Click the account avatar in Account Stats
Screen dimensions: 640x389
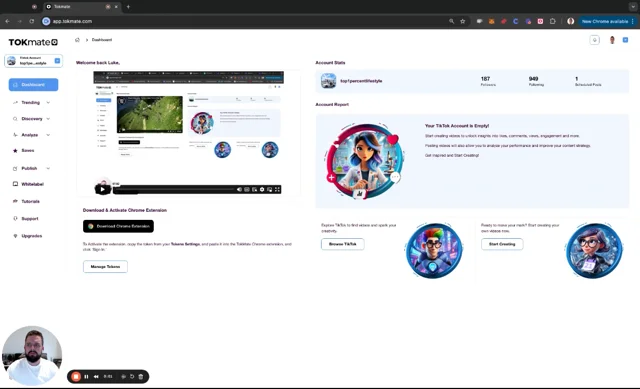coord(328,81)
